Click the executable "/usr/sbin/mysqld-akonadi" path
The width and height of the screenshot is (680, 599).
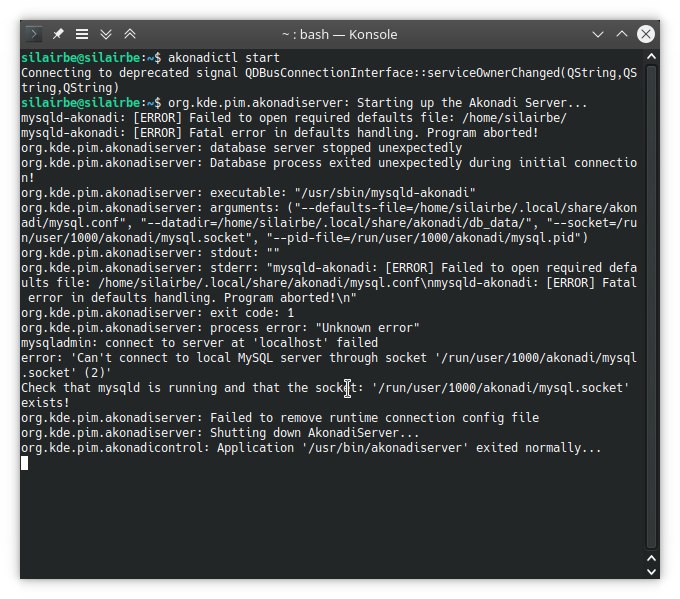click(x=385, y=193)
